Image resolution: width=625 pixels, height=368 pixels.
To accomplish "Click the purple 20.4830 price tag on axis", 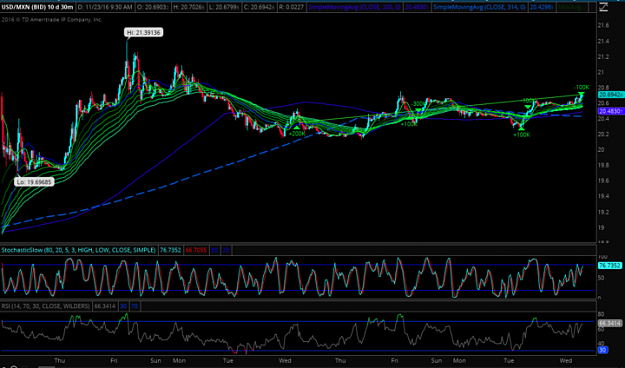I will [x=610, y=111].
